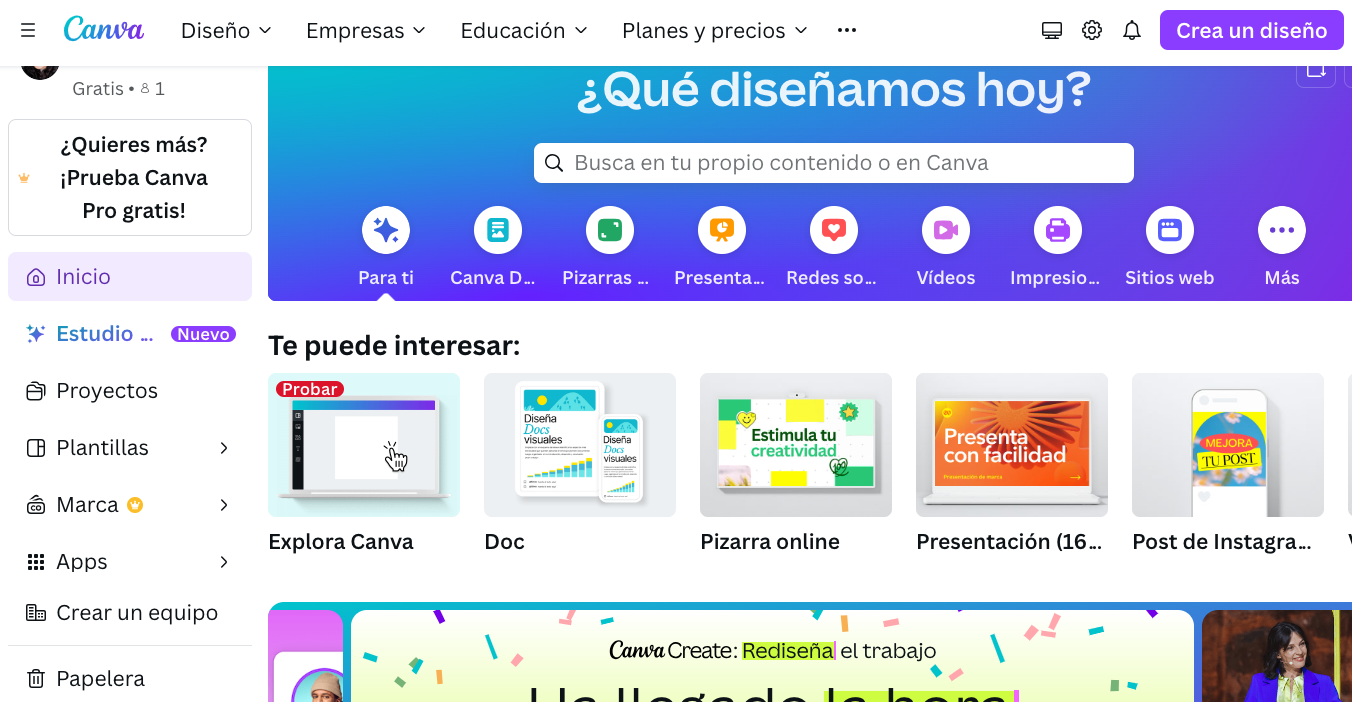The height and width of the screenshot is (702, 1352).
Task: Expand the Plantillas submenu arrow
Action: (224, 448)
